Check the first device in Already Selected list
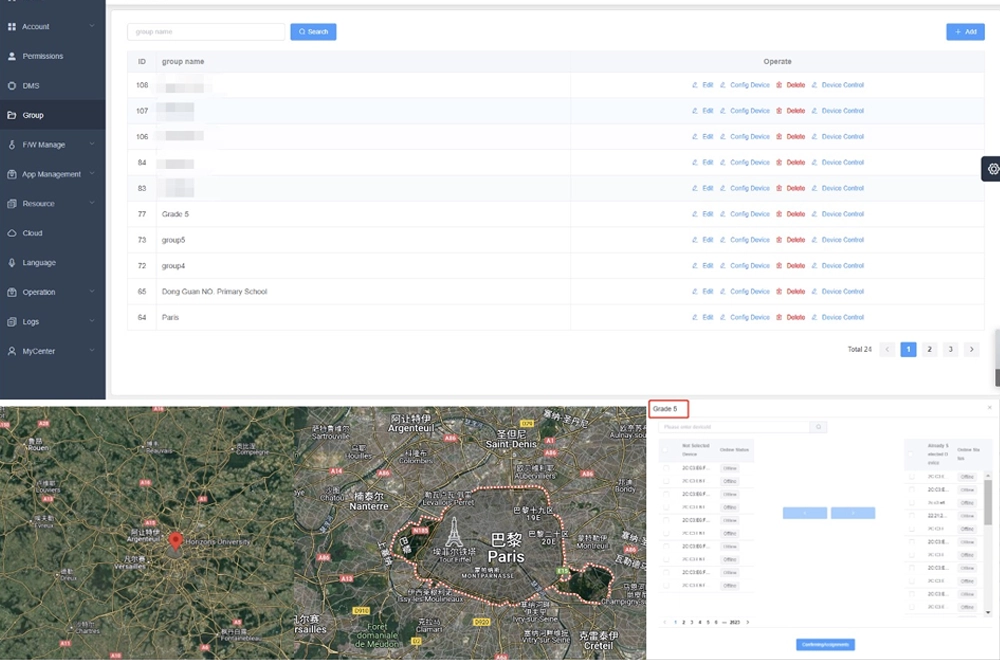 click(x=911, y=476)
